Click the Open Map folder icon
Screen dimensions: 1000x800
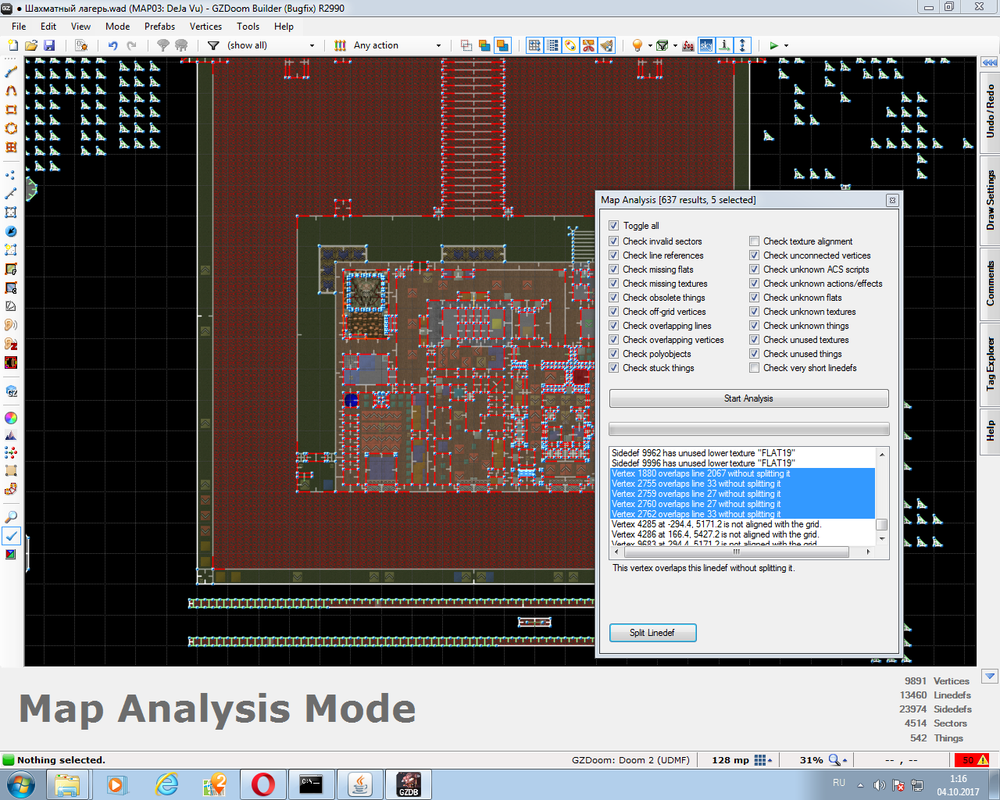(x=31, y=45)
